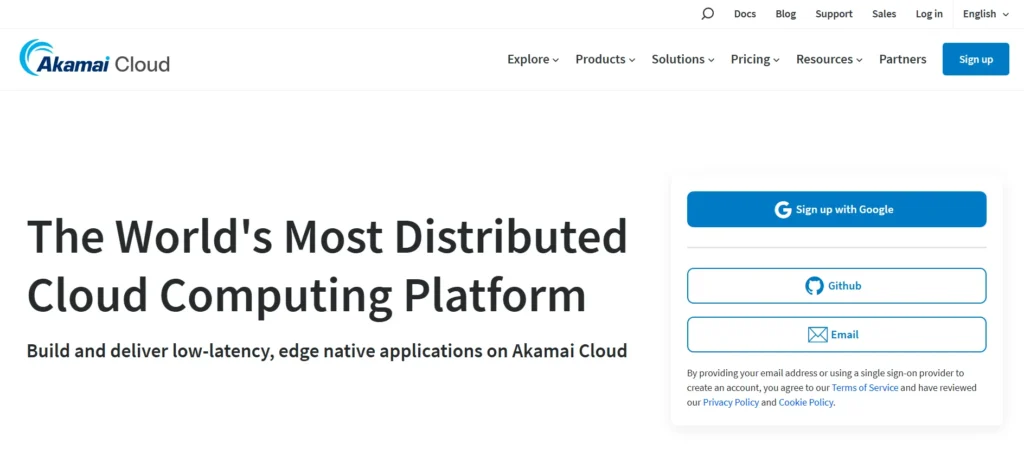The height and width of the screenshot is (469, 1024).
Task: Click the blue Sign up button
Action: (976, 59)
